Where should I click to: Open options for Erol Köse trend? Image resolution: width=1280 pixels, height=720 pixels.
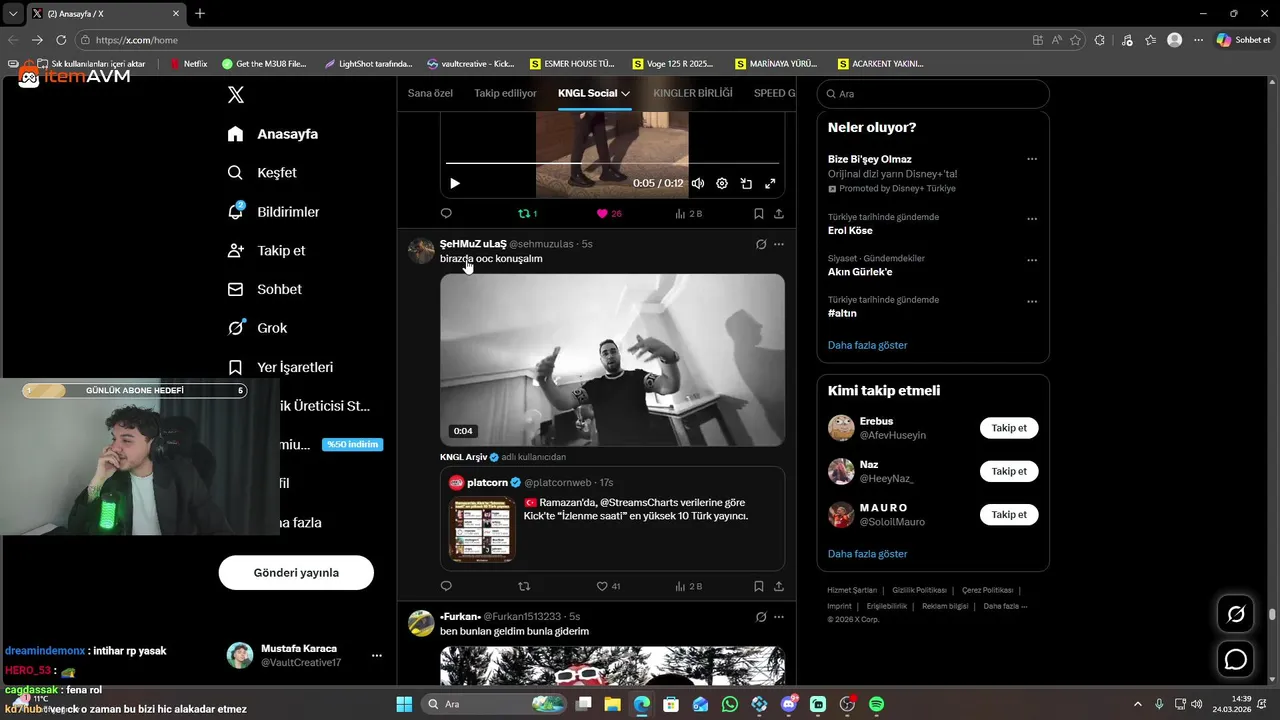point(1032,219)
